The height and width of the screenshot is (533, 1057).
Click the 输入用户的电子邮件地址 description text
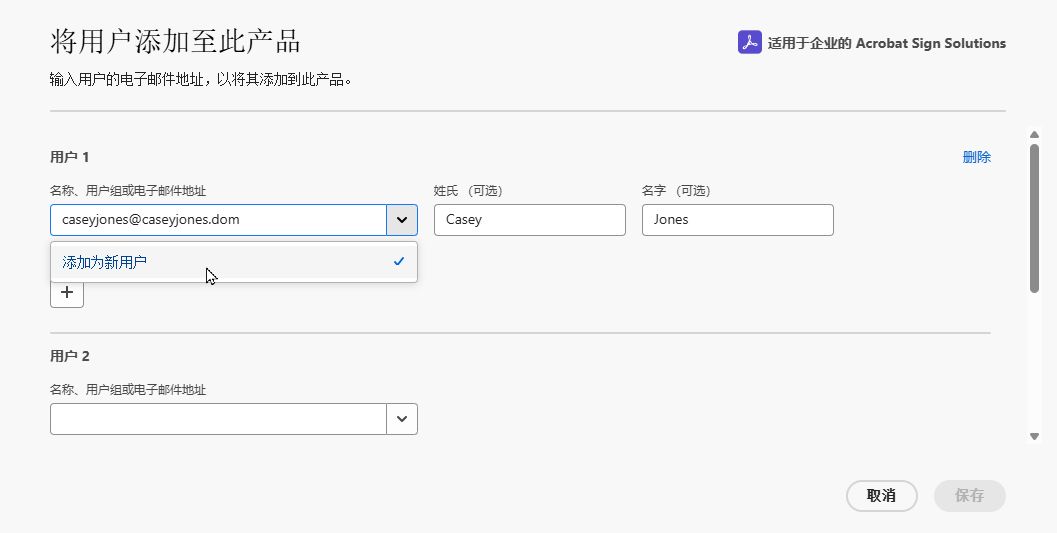coord(201,80)
